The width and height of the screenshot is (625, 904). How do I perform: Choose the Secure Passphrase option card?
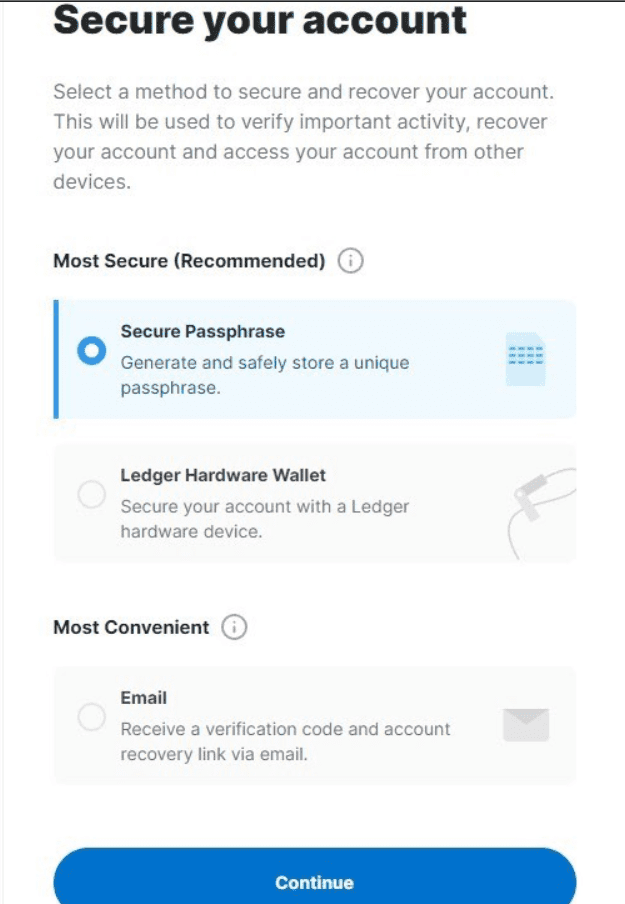coord(315,359)
